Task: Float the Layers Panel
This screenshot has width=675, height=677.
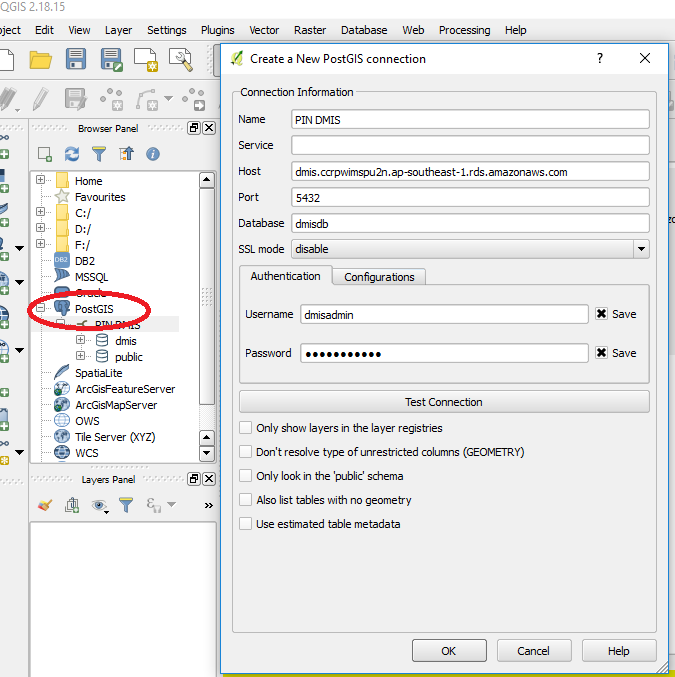Action: (x=194, y=479)
